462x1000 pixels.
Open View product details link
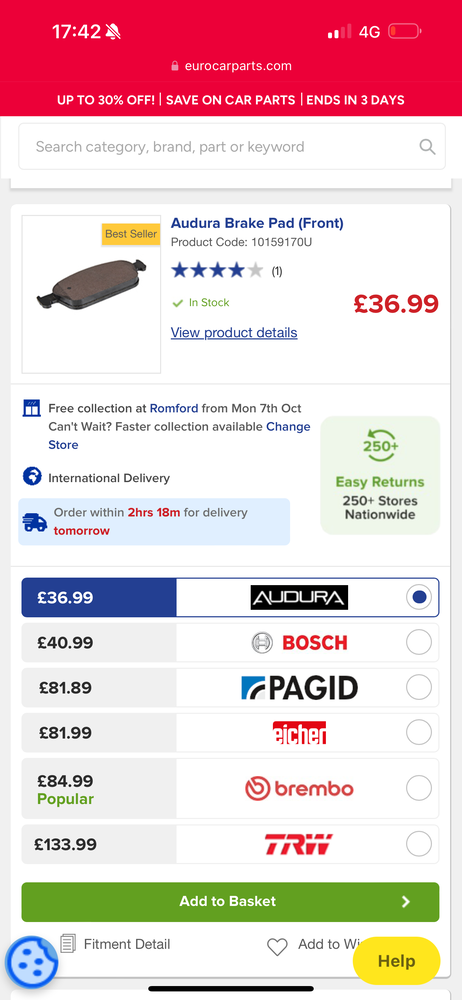(x=234, y=333)
